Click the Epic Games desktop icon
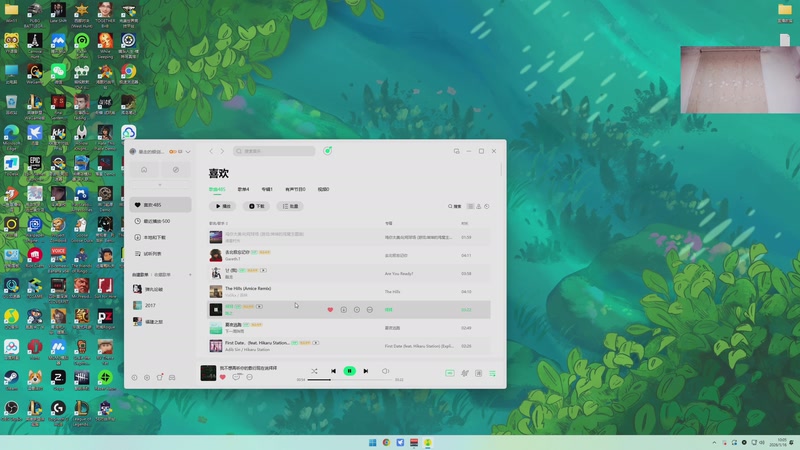 35,165
